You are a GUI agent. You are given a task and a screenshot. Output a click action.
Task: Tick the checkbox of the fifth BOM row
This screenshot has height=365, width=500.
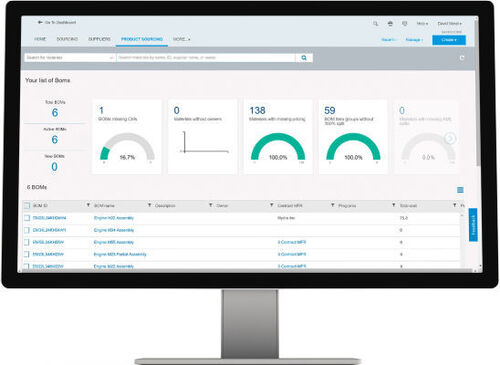[x=27, y=266]
